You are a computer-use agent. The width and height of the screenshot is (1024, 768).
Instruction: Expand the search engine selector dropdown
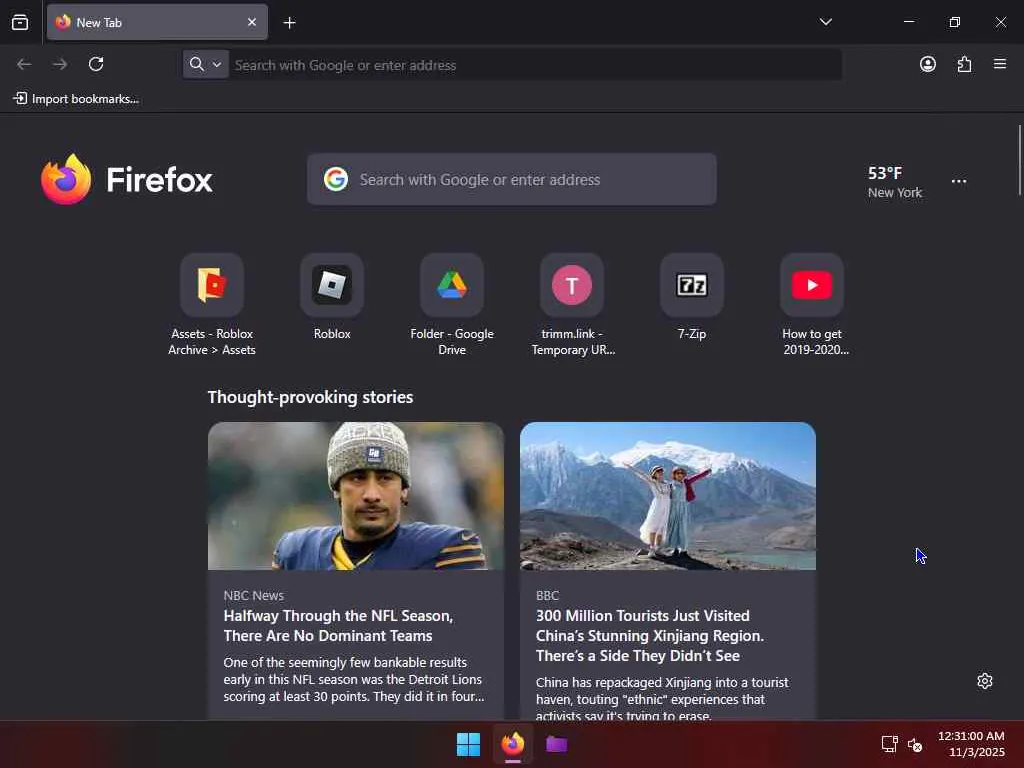206,64
